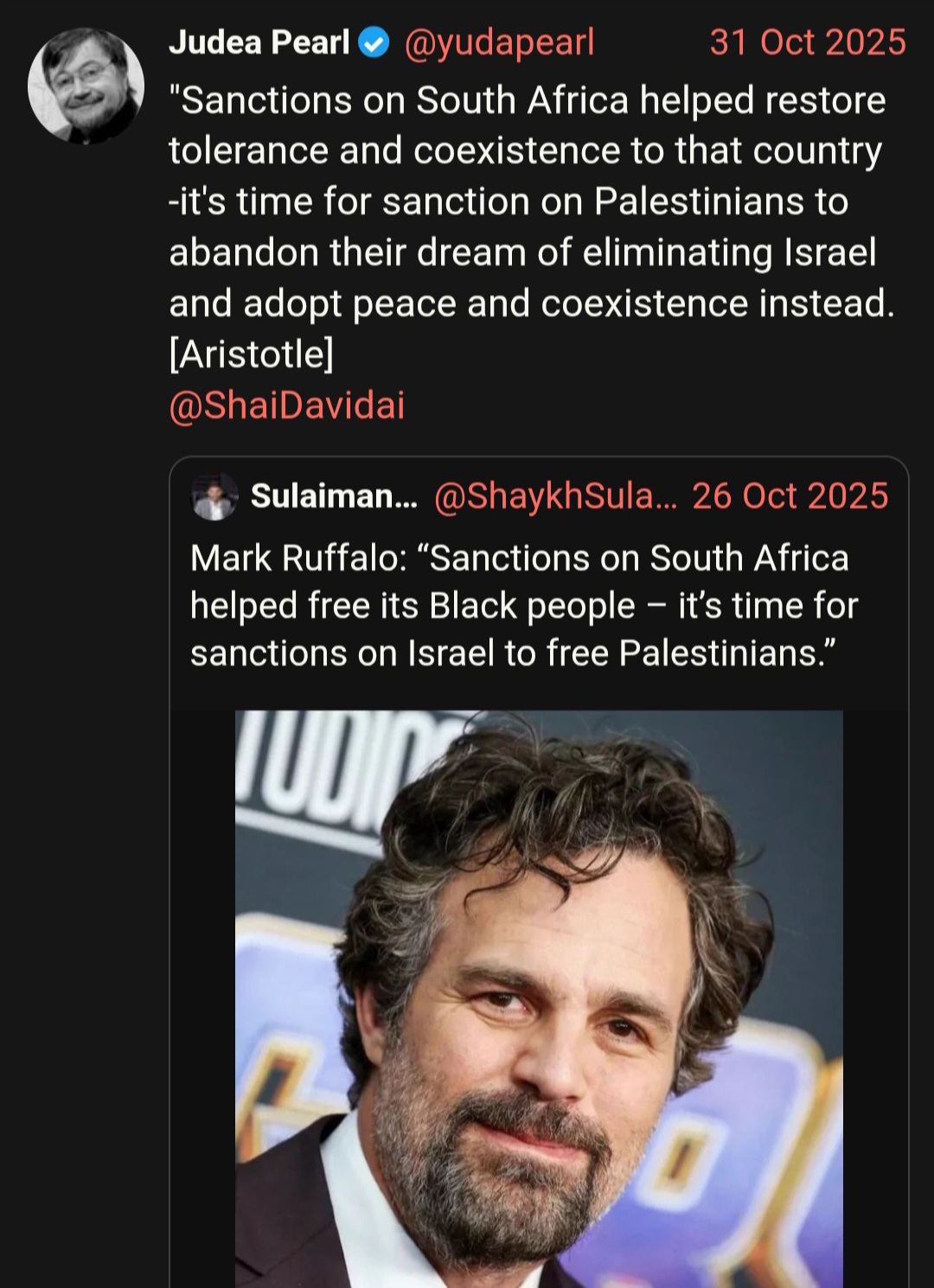The height and width of the screenshot is (1288, 934).
Task: Open the @ShaiDavidai mention
Action: pos(287,405)
